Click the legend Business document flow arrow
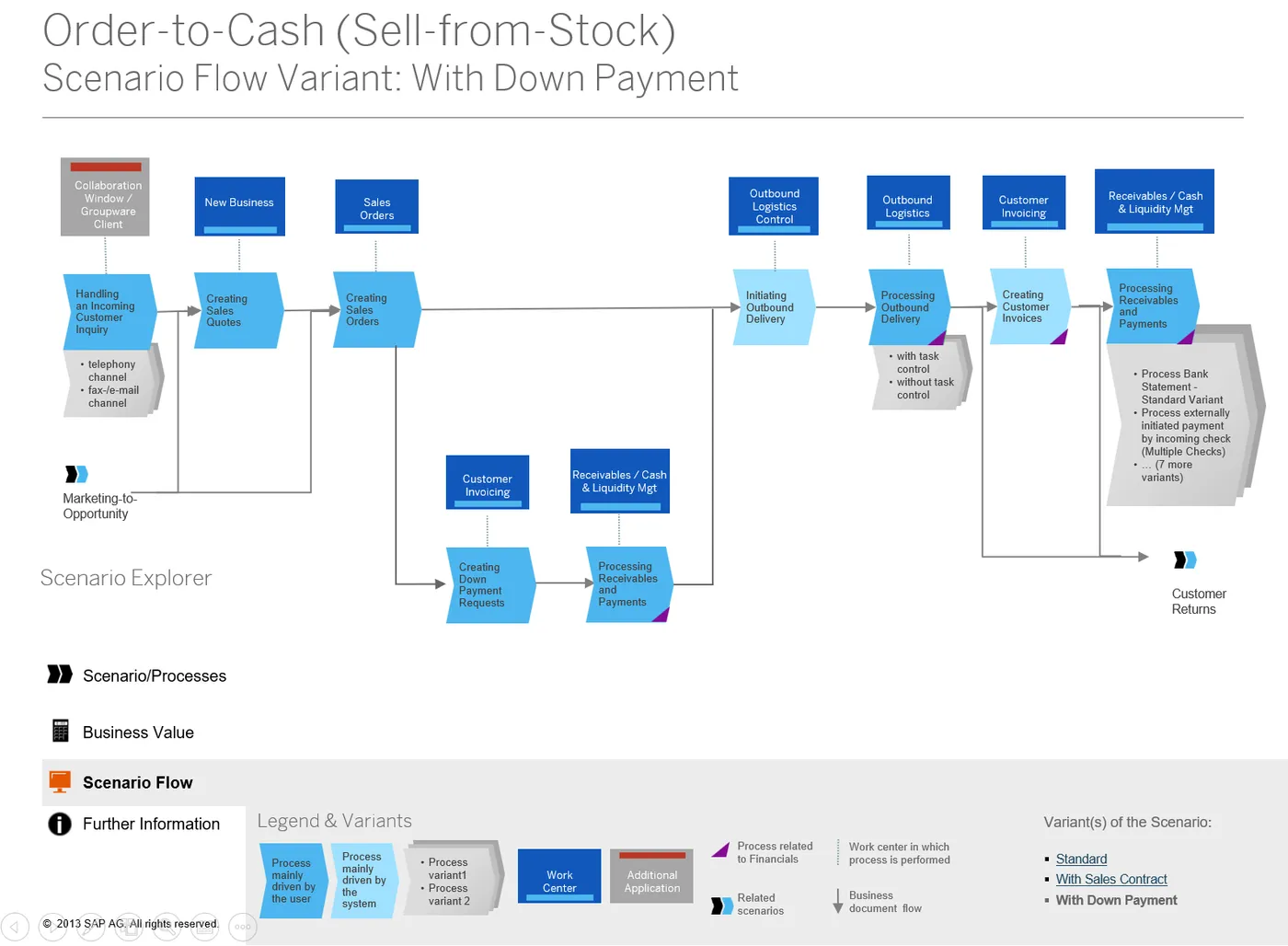The image size is (1288, 946). [x=838, y=901]
